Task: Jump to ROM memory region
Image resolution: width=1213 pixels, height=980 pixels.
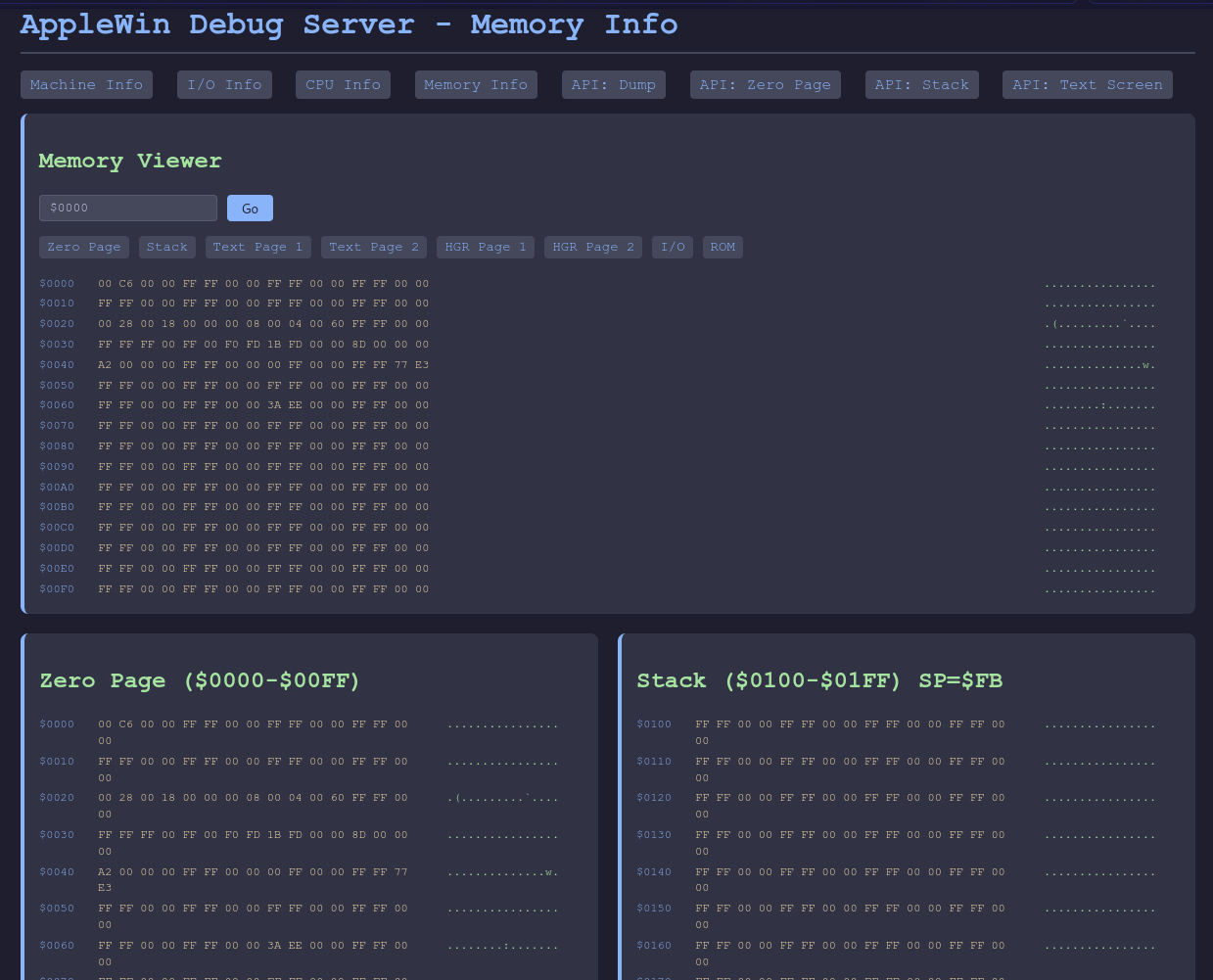Action: point(723,247)
